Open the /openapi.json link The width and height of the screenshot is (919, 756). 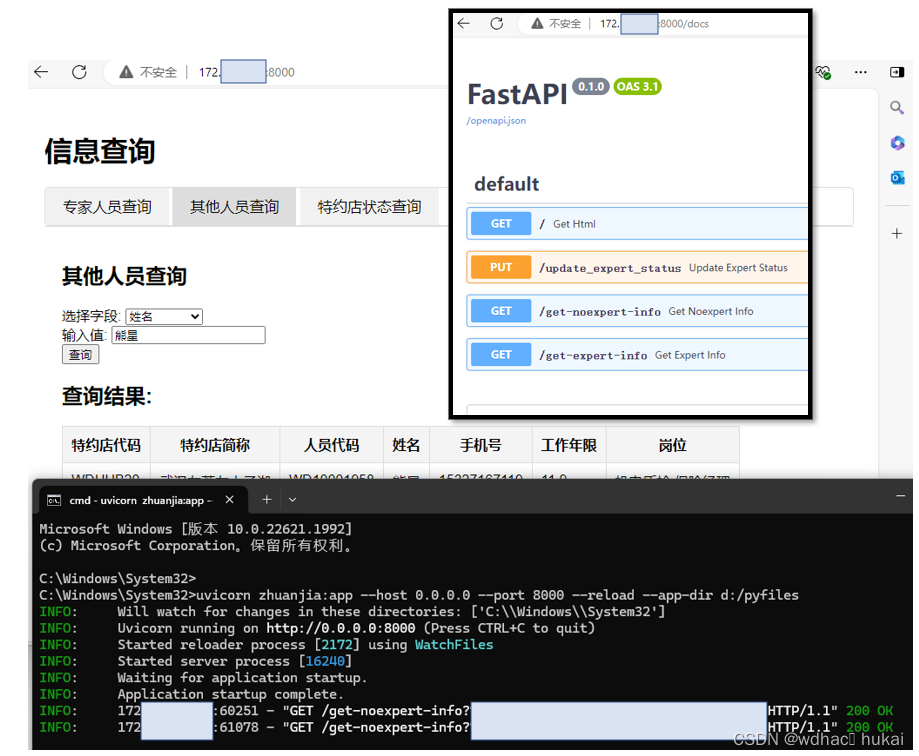[x=496, y=120]
